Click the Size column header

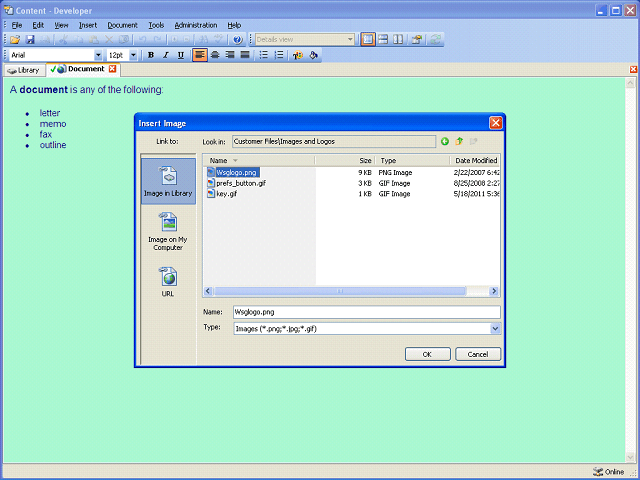(x=345, y=161)
